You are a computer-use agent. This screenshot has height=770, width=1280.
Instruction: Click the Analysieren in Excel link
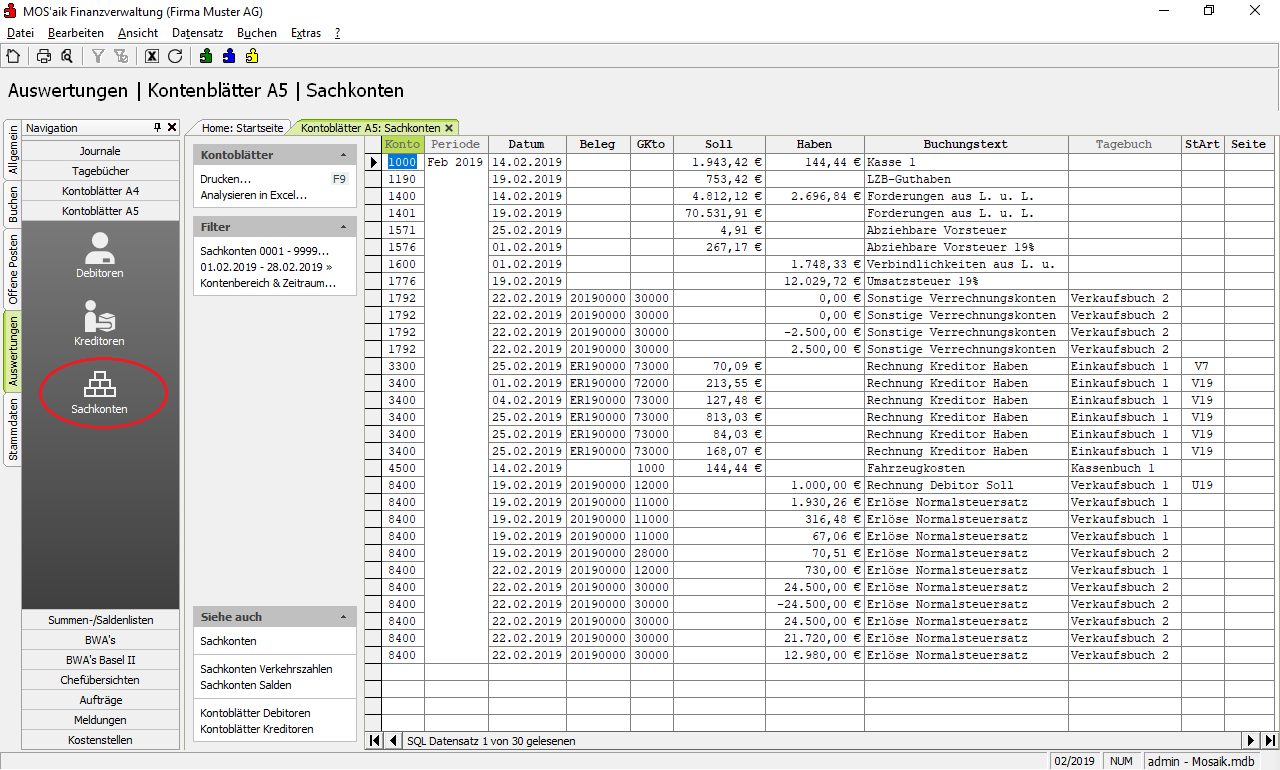254,195
